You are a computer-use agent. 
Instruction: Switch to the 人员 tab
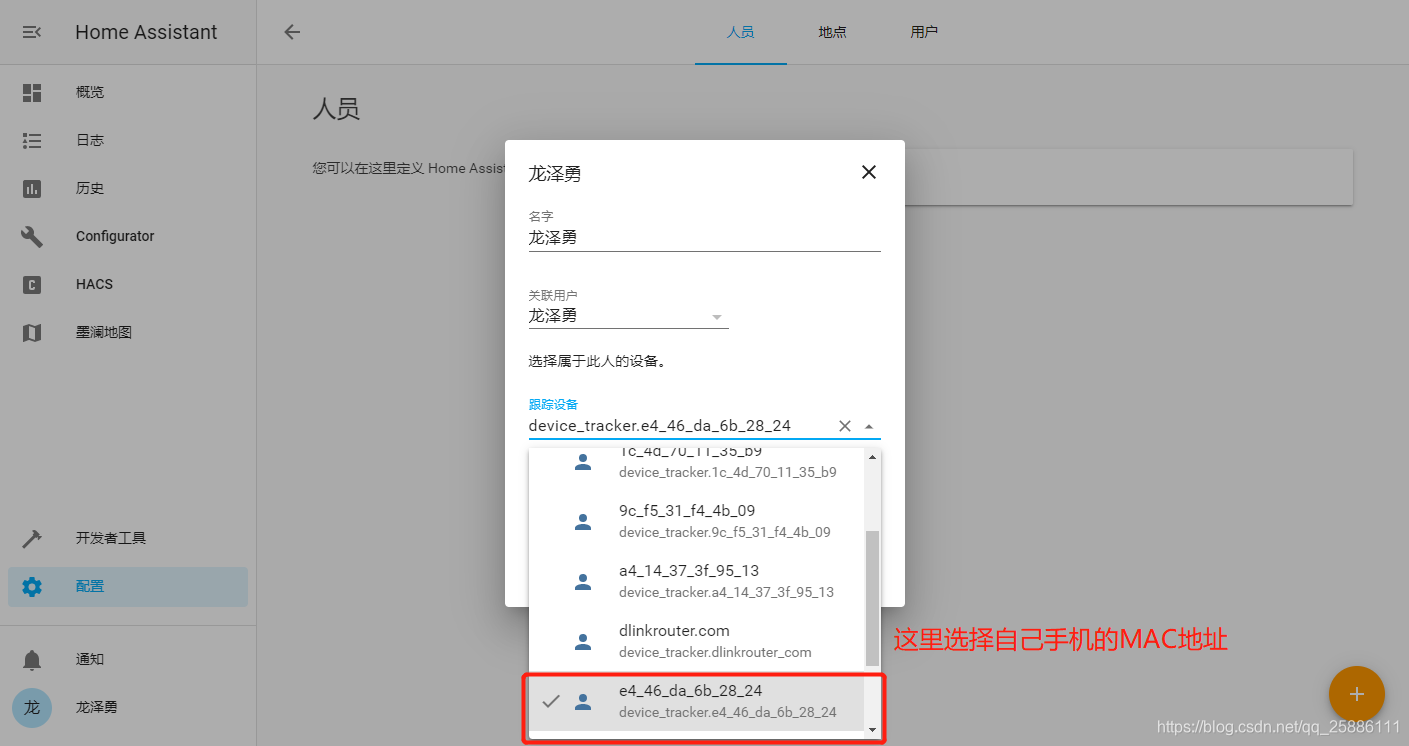click(x=740, y=32)
